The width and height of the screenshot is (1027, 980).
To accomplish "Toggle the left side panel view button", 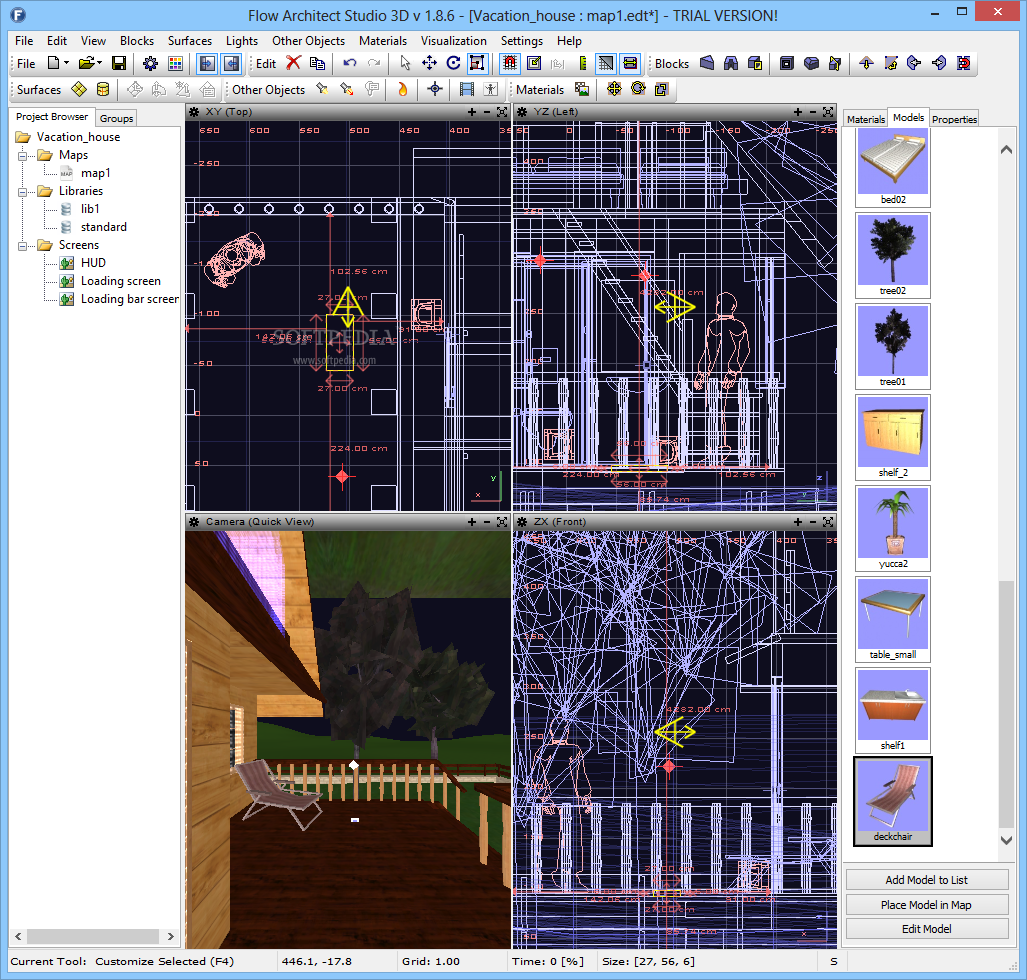I will pyautogui.click(x=207, y=64).
